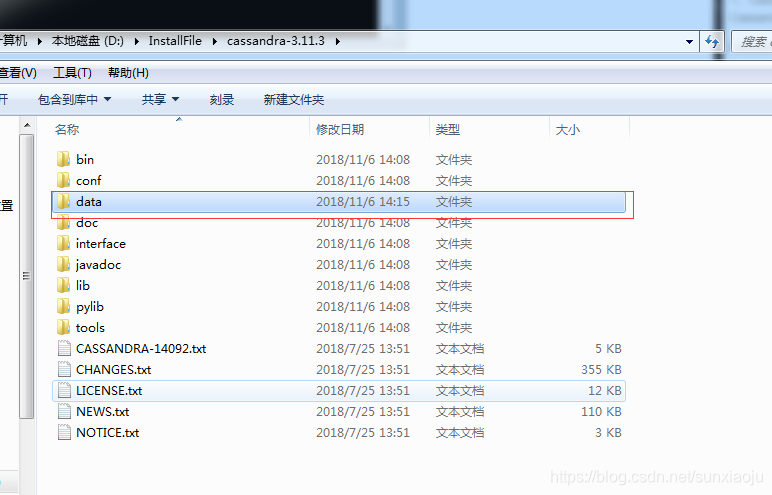Go to InstallFile in the breadcrumb
The image size is (772, 495).
pyautogui.click(x=175, y=41)
